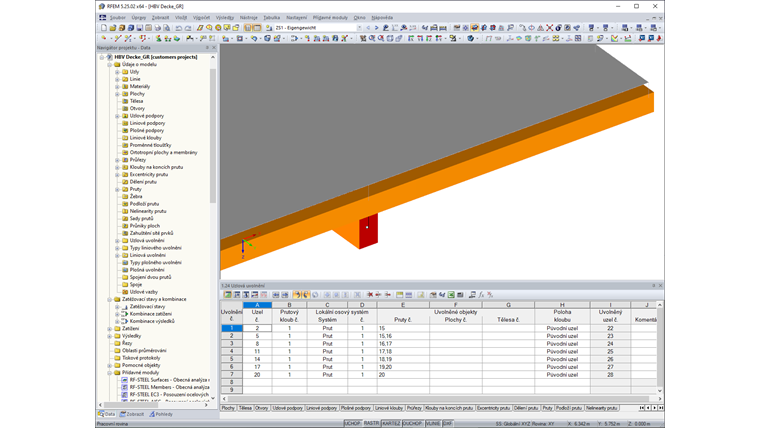Click the new node tool icon
This screenshot has height=428, width=760.
104,38
